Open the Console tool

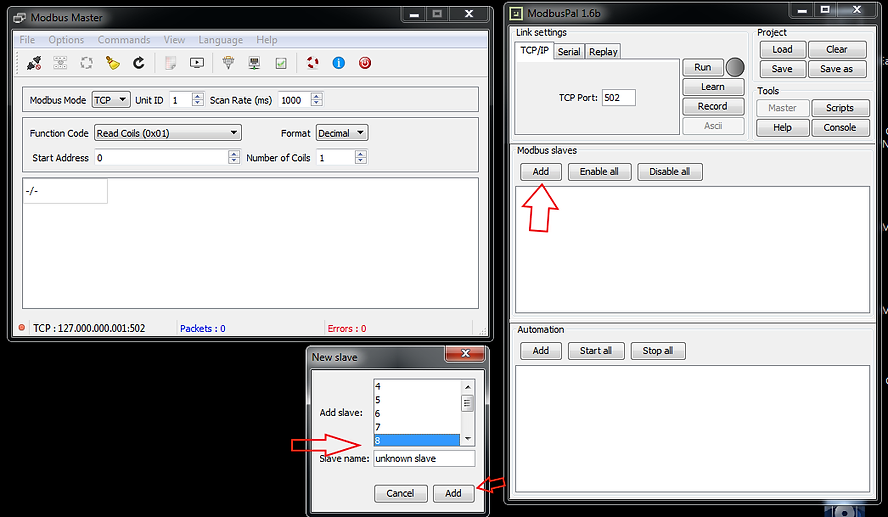[840, 127]
